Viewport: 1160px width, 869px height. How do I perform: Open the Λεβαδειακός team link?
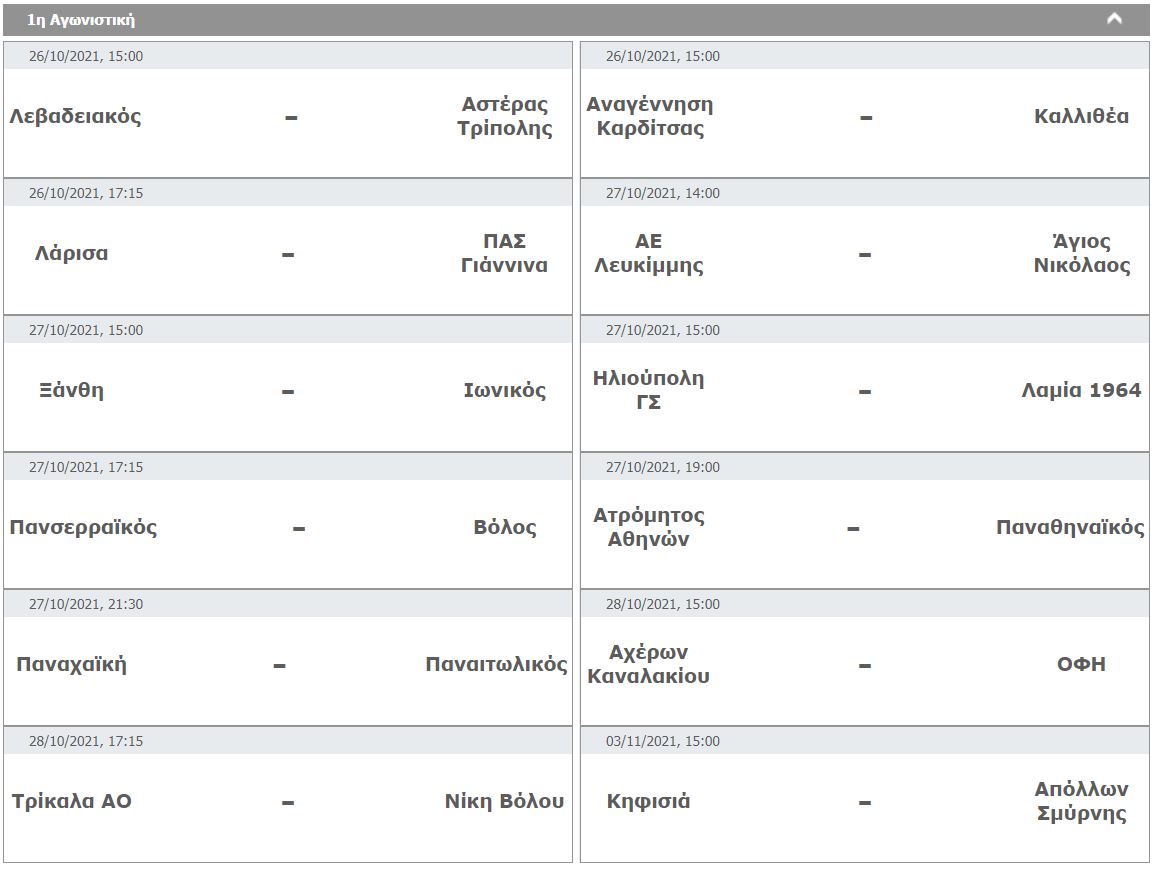[75, 116]
